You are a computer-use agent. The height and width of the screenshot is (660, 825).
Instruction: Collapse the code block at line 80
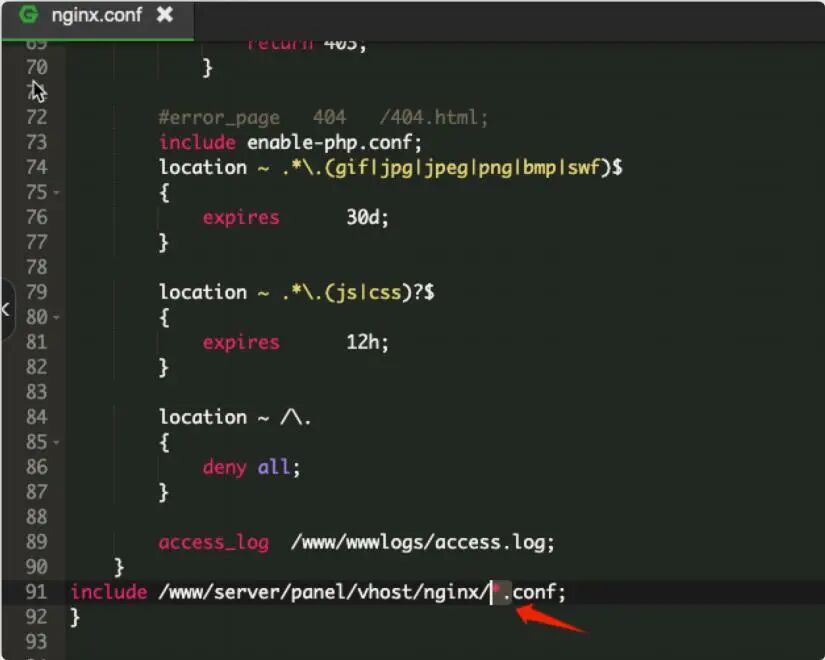click(x=56, y=317)
